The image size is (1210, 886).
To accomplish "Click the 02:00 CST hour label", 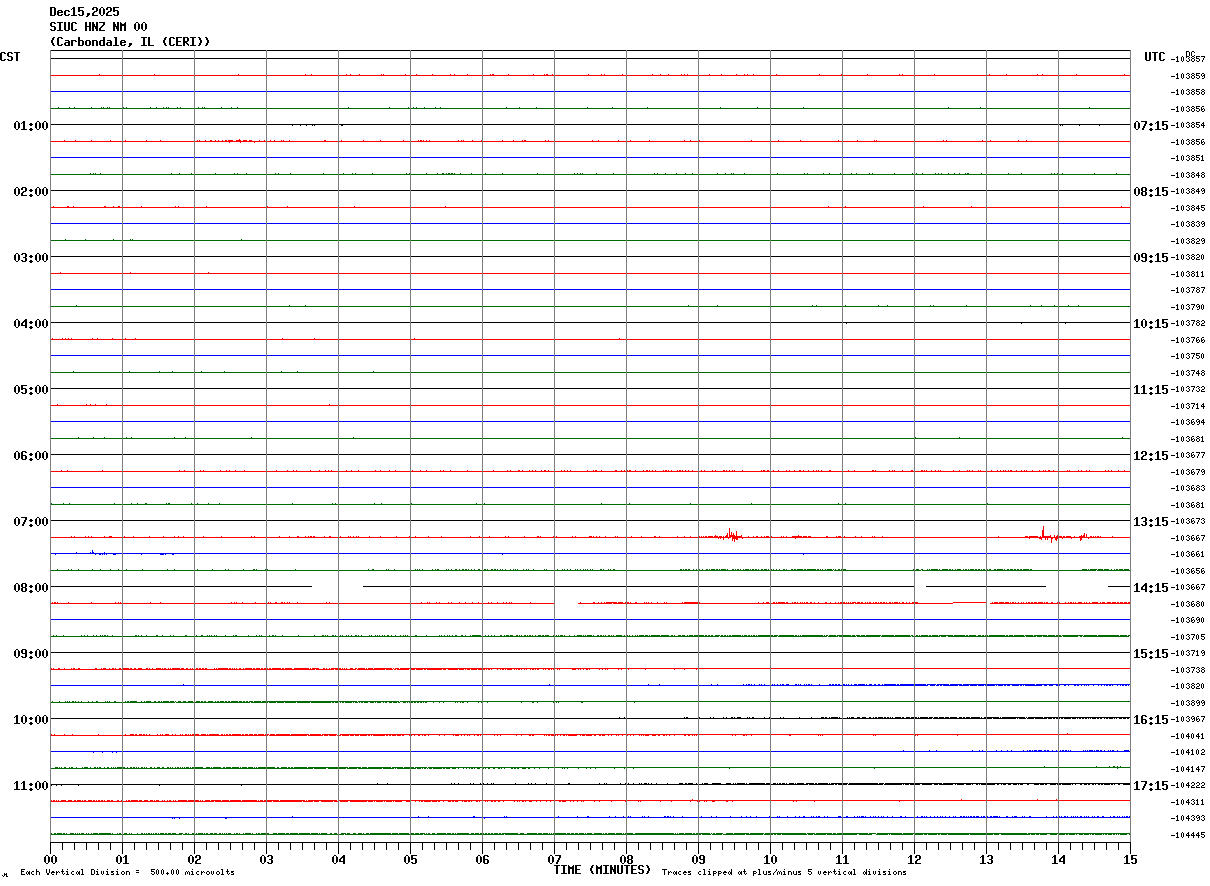I will tap(31, 191).
